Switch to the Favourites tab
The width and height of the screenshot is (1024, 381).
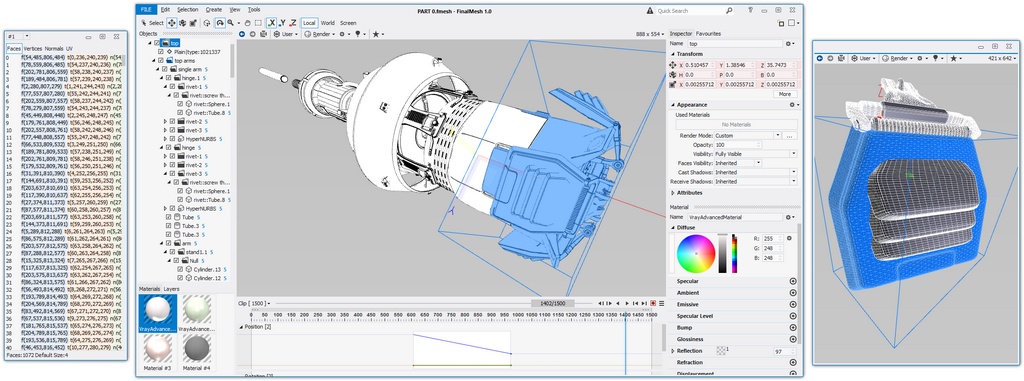tap(709, 33)
